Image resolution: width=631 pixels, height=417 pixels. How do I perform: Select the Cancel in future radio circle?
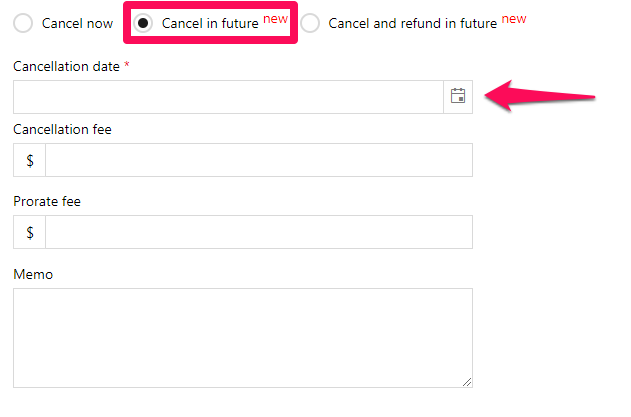tap(143, 23)
